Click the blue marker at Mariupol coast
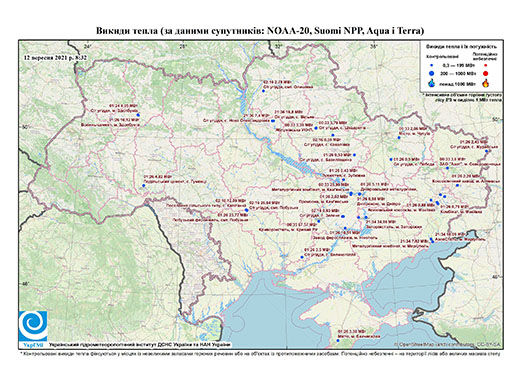 pyautogui.click(x=432, y=241)
